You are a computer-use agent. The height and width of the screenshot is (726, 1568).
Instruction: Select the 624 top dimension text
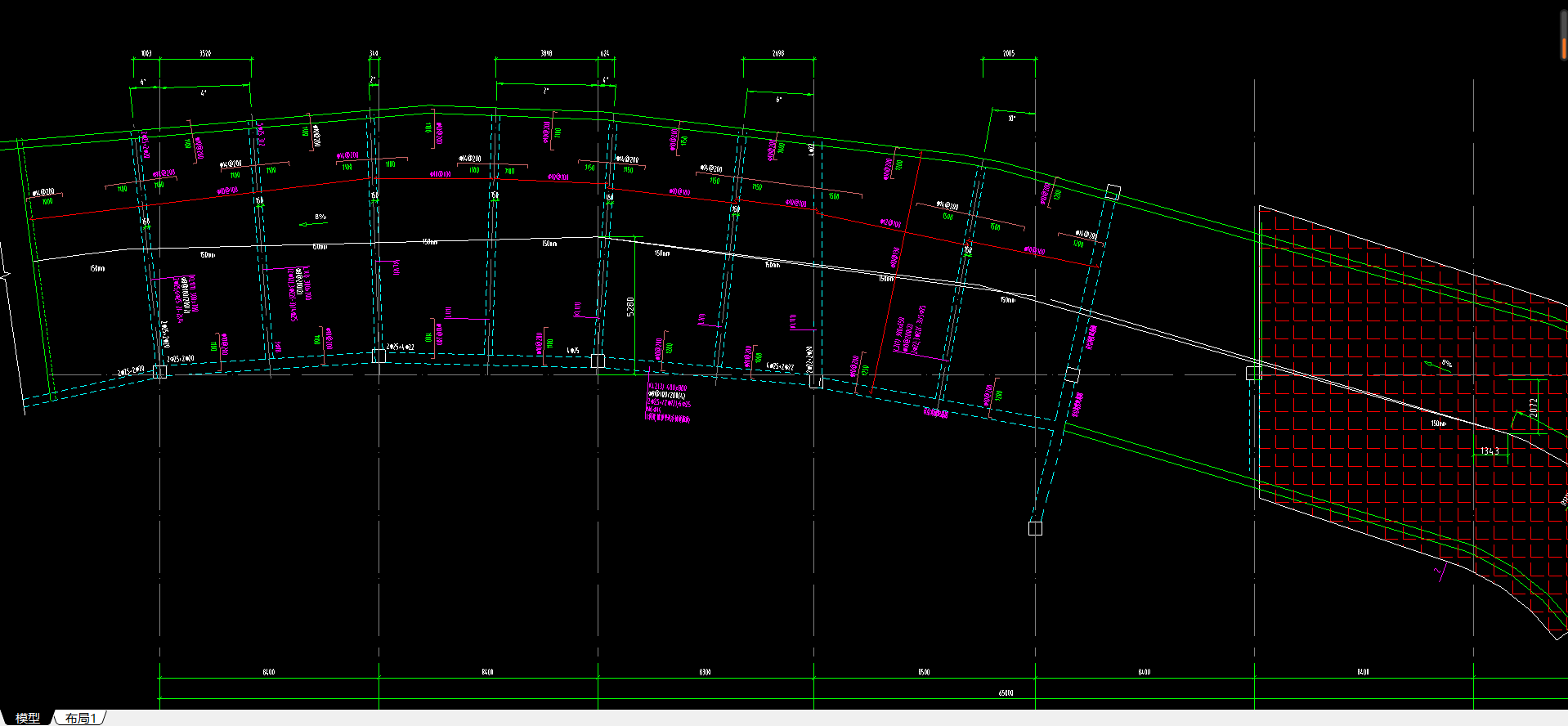tap(605, 53)
